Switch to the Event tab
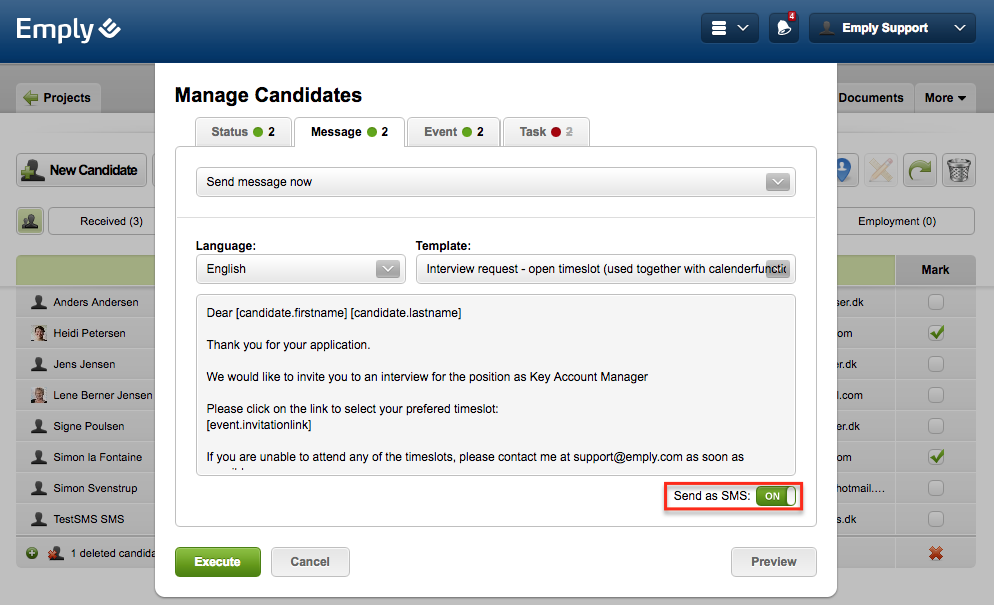Image resolution: width=994 pixels, height=605 pixels. pos(453,132)
